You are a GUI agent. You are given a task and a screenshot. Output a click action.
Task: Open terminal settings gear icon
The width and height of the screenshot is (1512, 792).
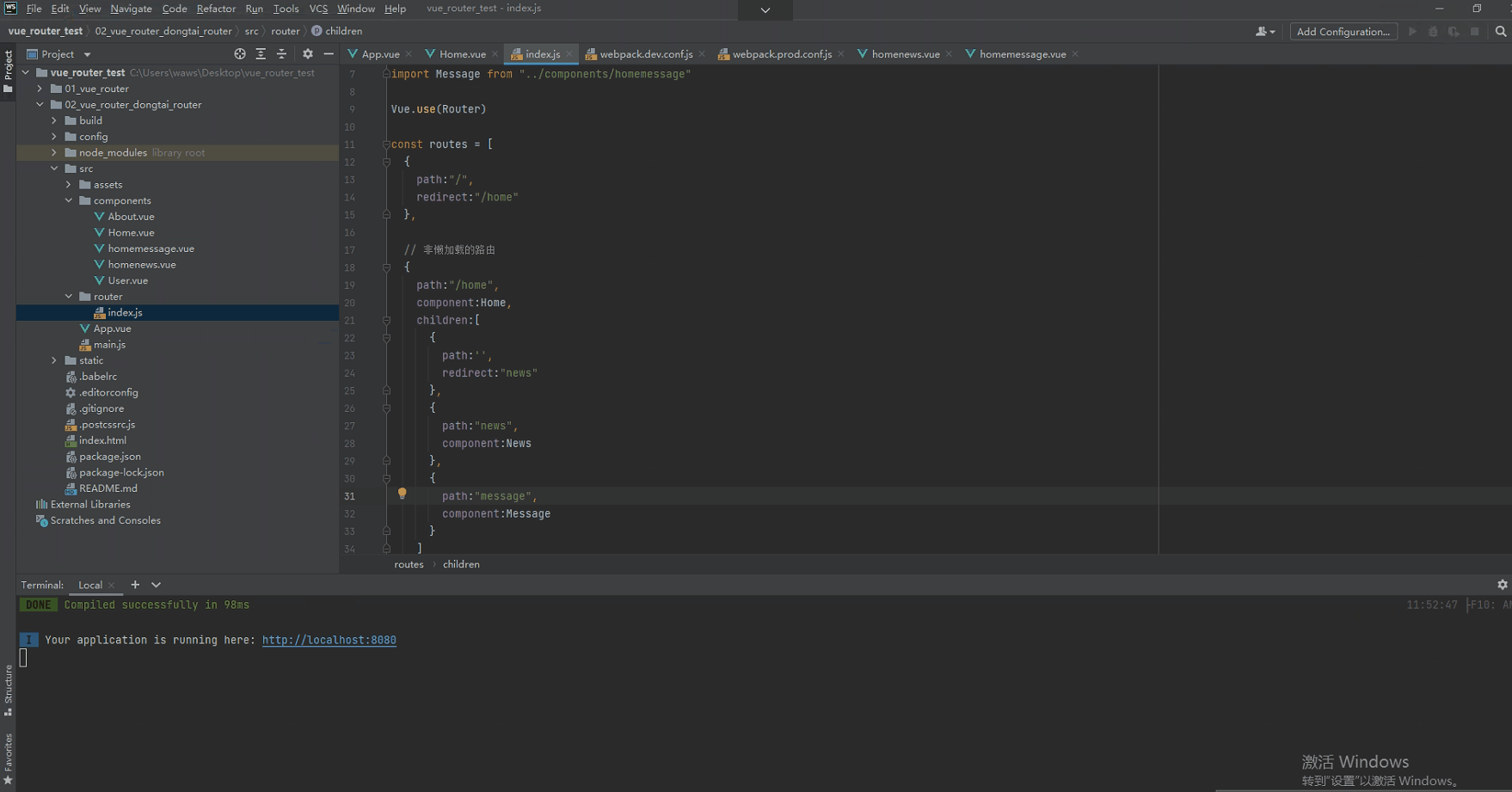pyautogui.click(x=1502, y=585)
